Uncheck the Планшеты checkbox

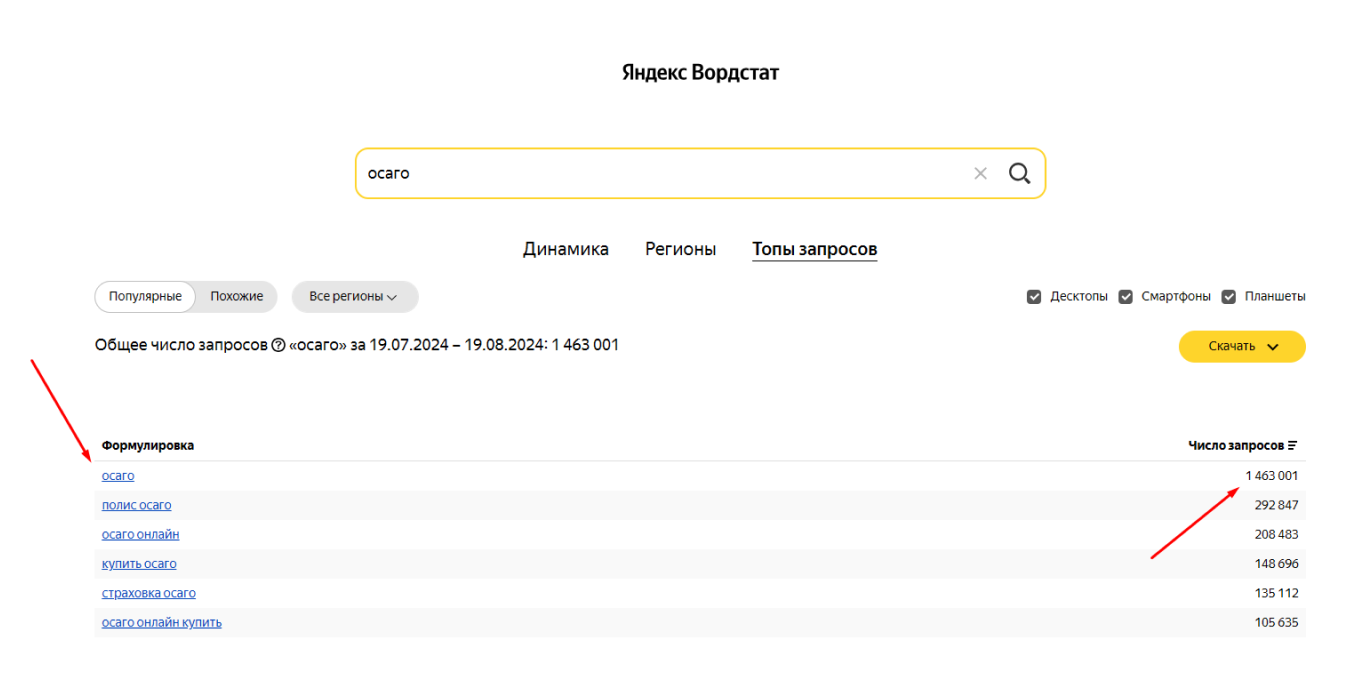[1229, 297]
